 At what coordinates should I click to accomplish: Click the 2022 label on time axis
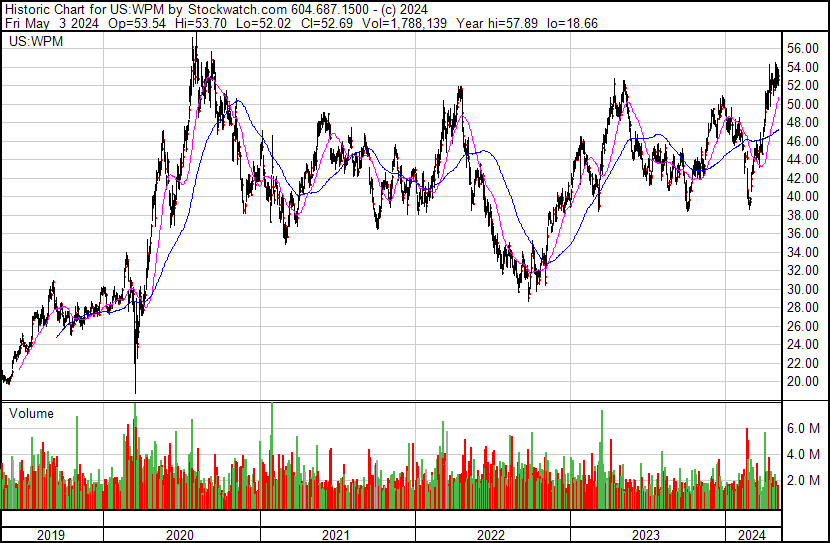[x=491, y=535]
